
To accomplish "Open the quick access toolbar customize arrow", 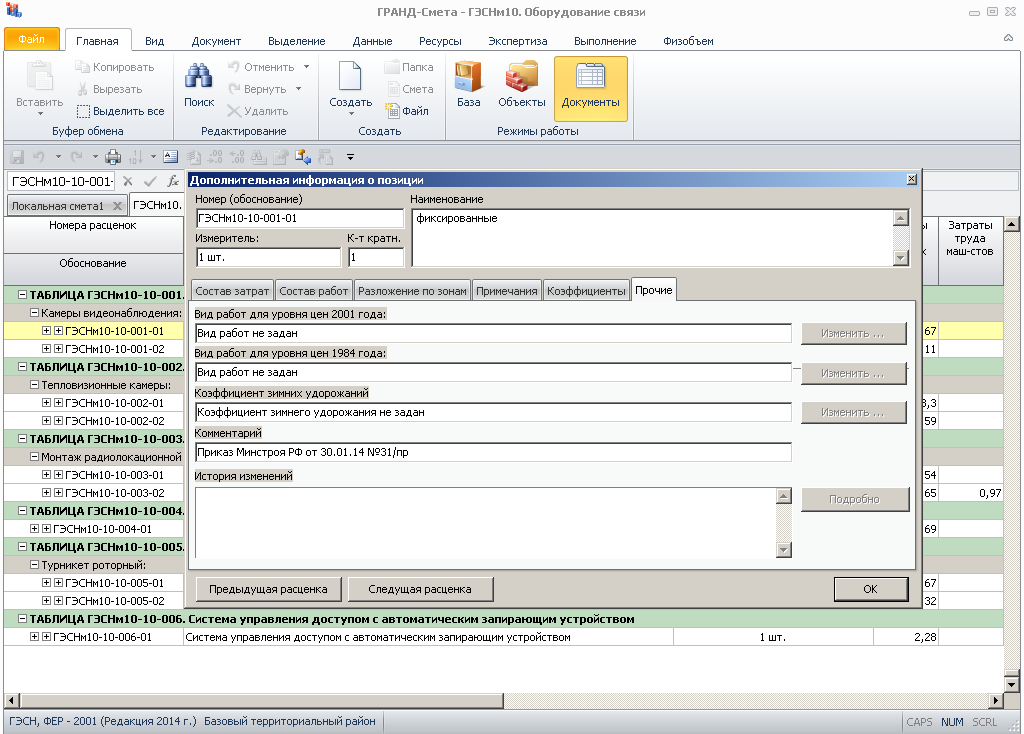I will [x=350, y=157].
